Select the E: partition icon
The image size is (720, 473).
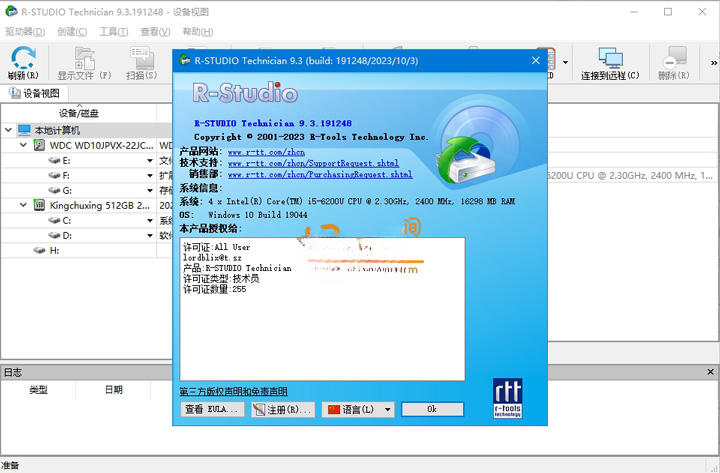54,160
